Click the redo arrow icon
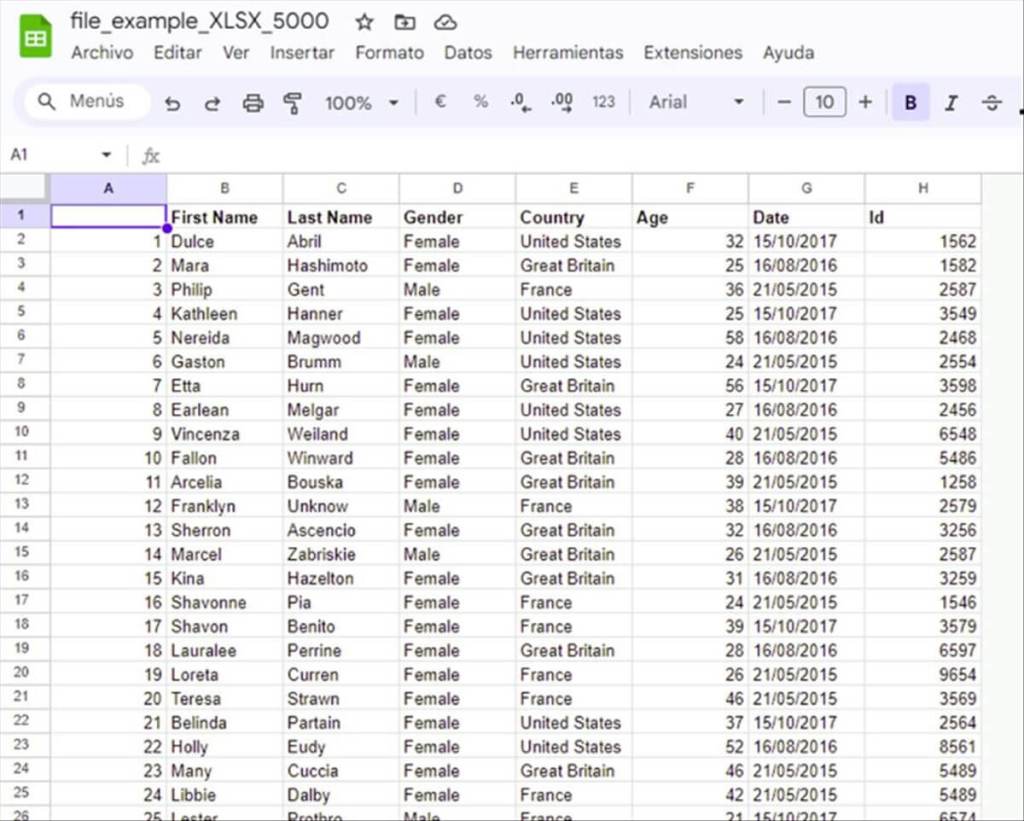The width and height of the screenshot is (1024, 821). coord(212,102)
